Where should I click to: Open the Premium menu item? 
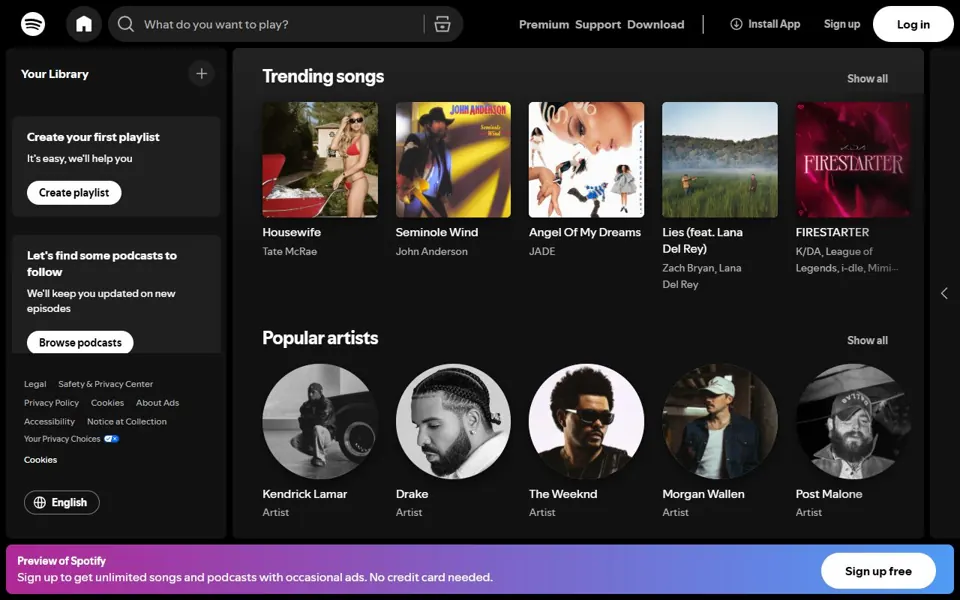[x=544, y=24]
